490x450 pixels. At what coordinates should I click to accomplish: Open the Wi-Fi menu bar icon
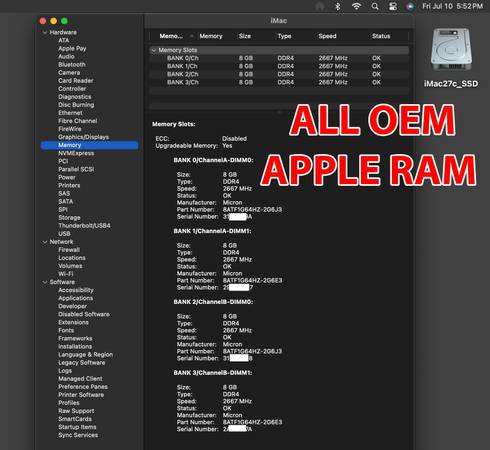[356, 6]
